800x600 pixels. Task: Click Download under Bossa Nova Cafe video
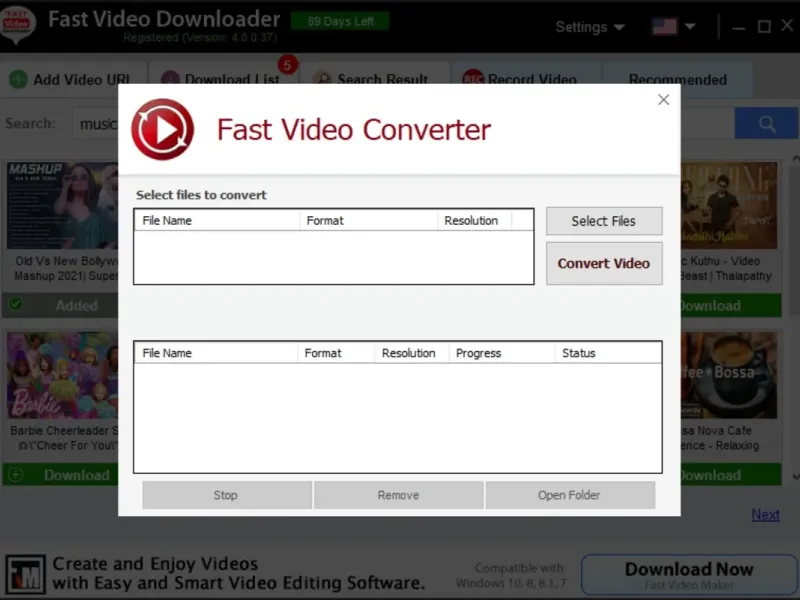pyautogui.click(x=731, y=475)
